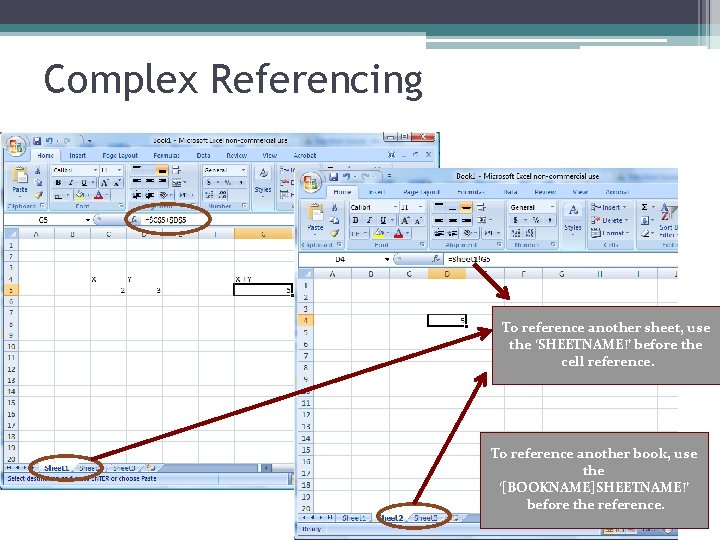The height and width of the screenshot is (540, 720).
Task: Click the Cut scissors icon in the front window
Action: pos(335,208)
